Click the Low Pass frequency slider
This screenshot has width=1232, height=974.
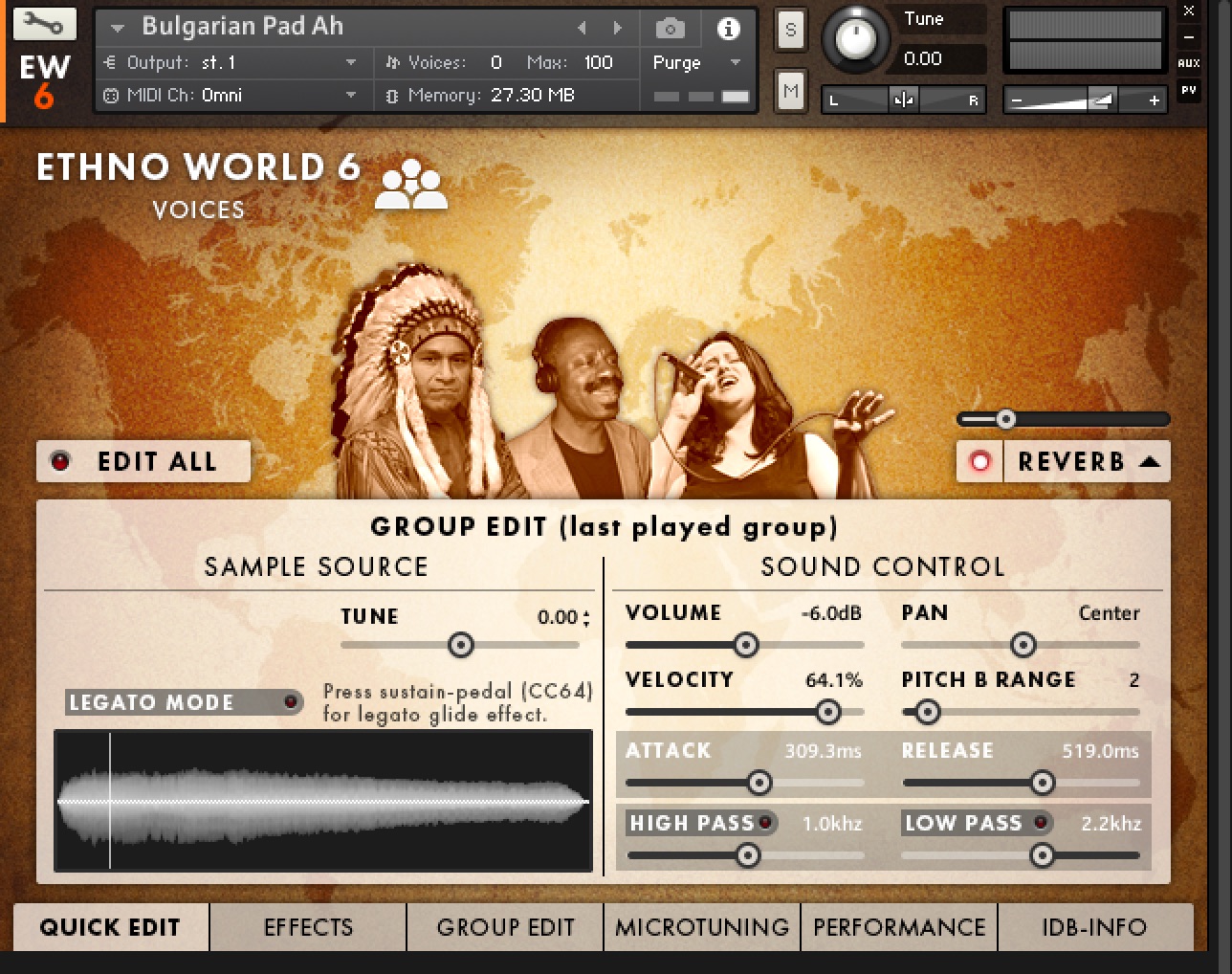tap(1021, 855)
